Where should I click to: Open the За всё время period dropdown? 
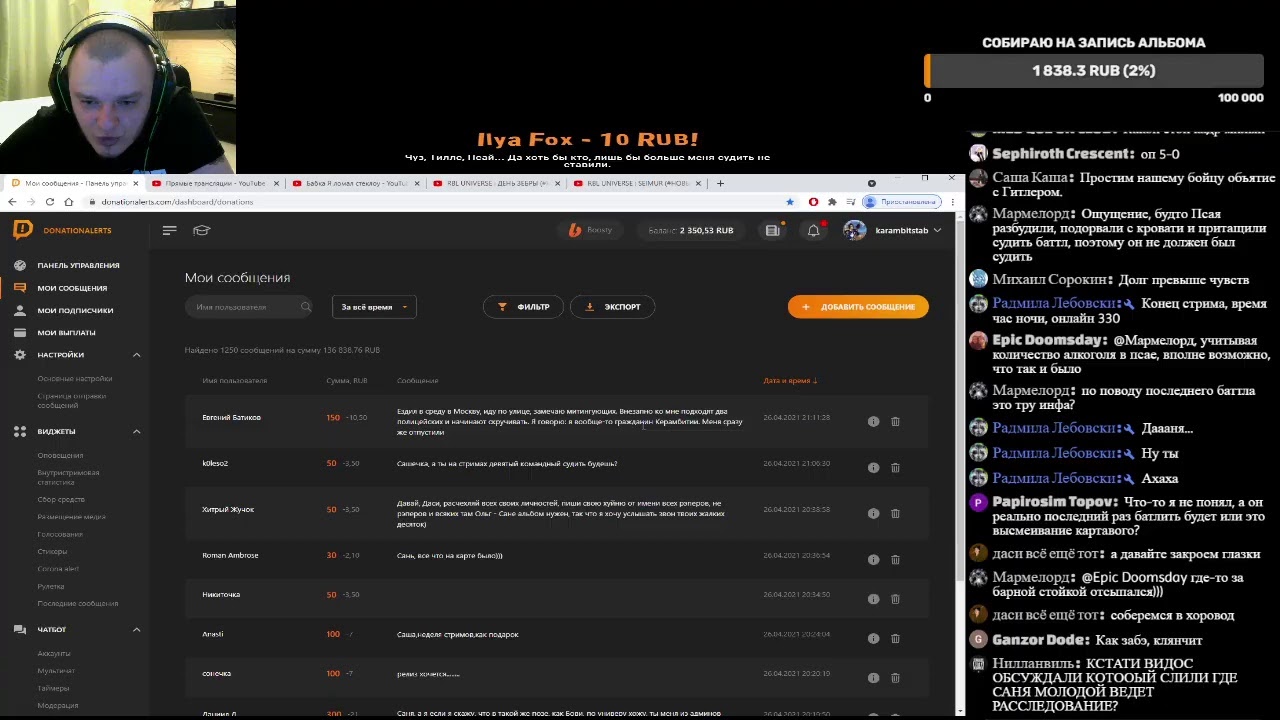[x=374, y=307]
